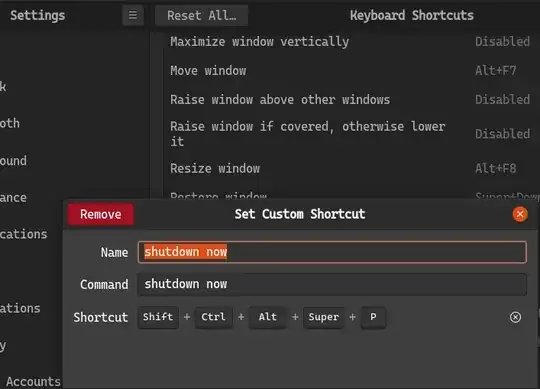Close the Set Custom Shortcut dialog
540x389 pixels.
coord(520,214)
